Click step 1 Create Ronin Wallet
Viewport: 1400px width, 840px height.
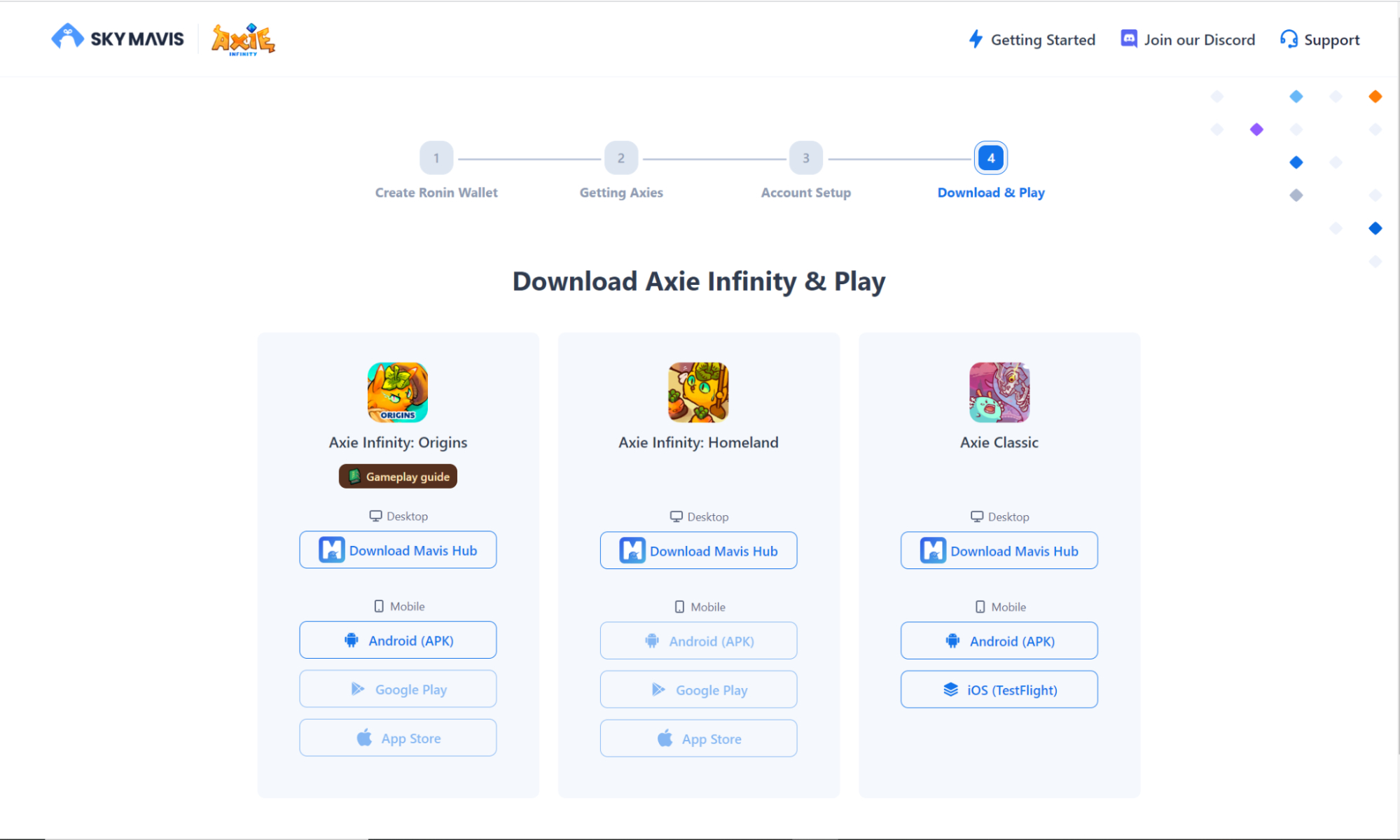pos(435,158)
